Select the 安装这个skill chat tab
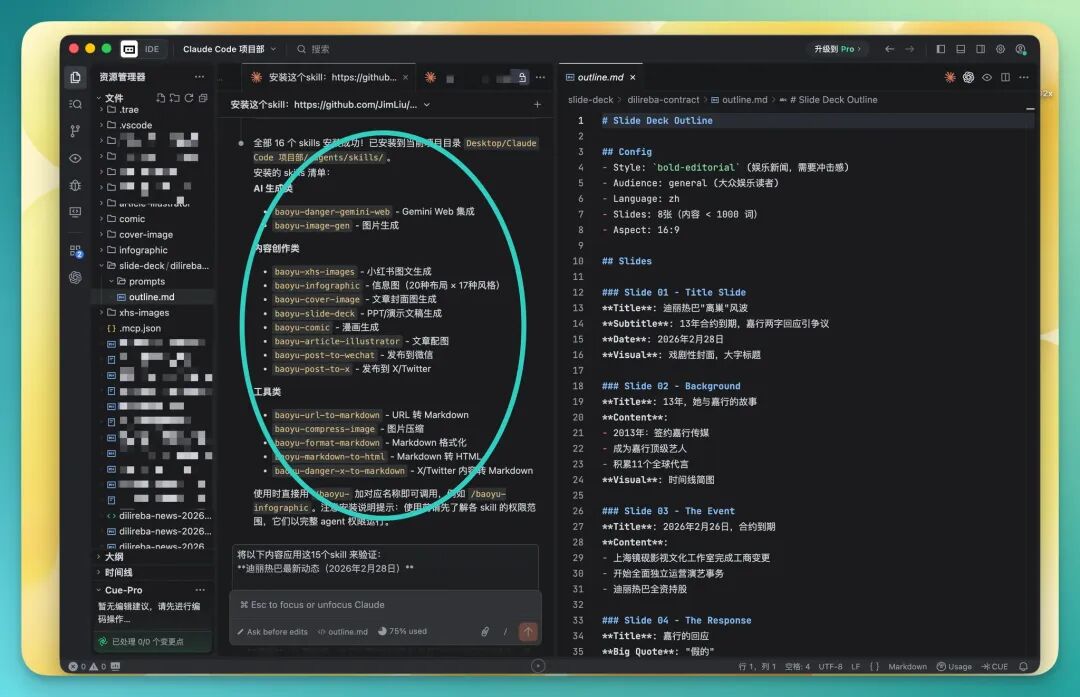The height and width of the screenshot is (697, 1080). 330,77
